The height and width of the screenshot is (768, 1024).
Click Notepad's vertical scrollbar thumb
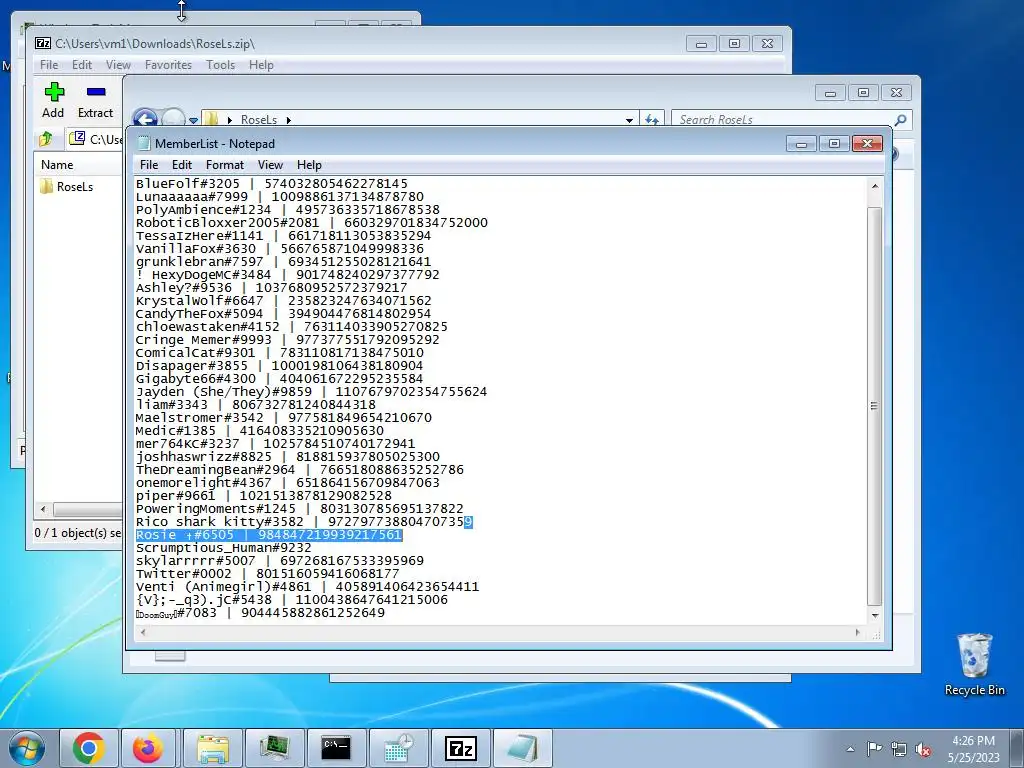874,406
